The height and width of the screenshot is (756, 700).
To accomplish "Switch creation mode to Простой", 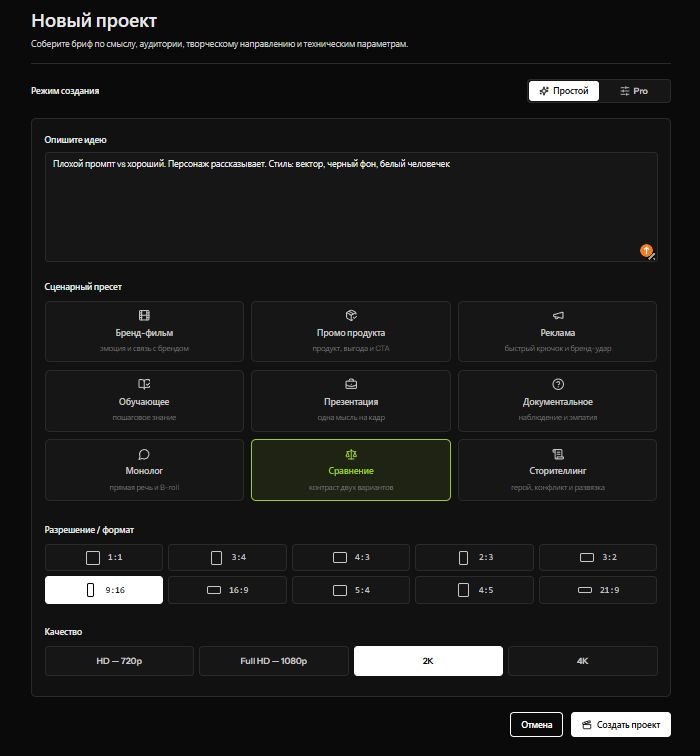I will tap(564, 91).
